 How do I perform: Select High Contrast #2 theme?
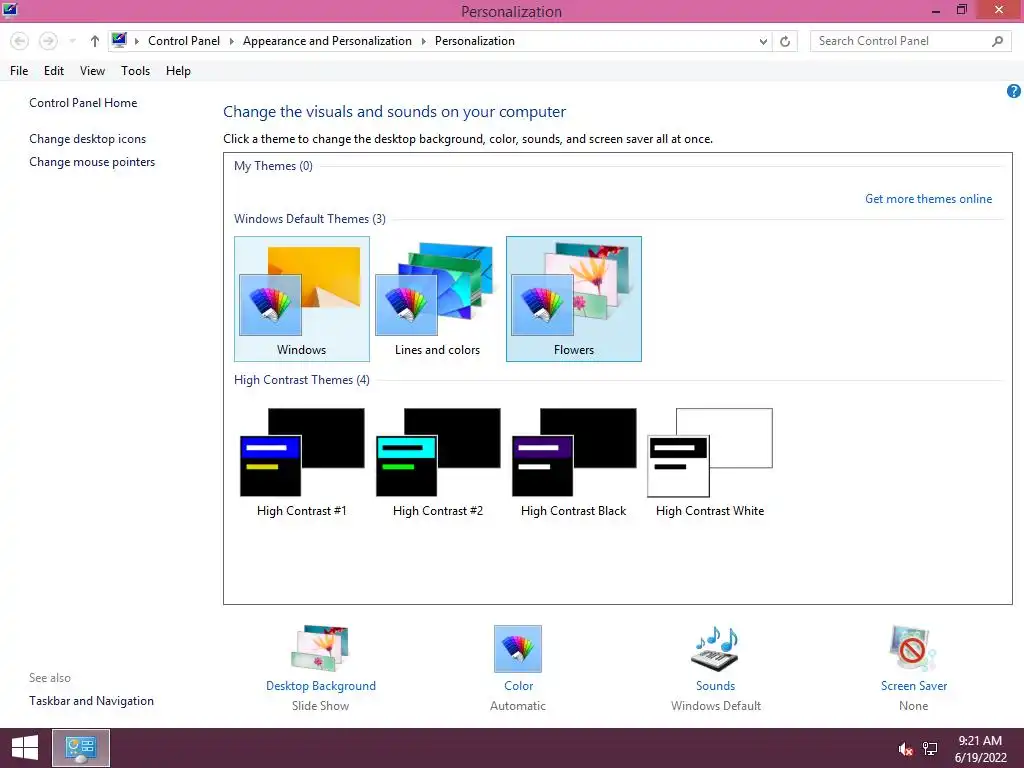(438, 462)
